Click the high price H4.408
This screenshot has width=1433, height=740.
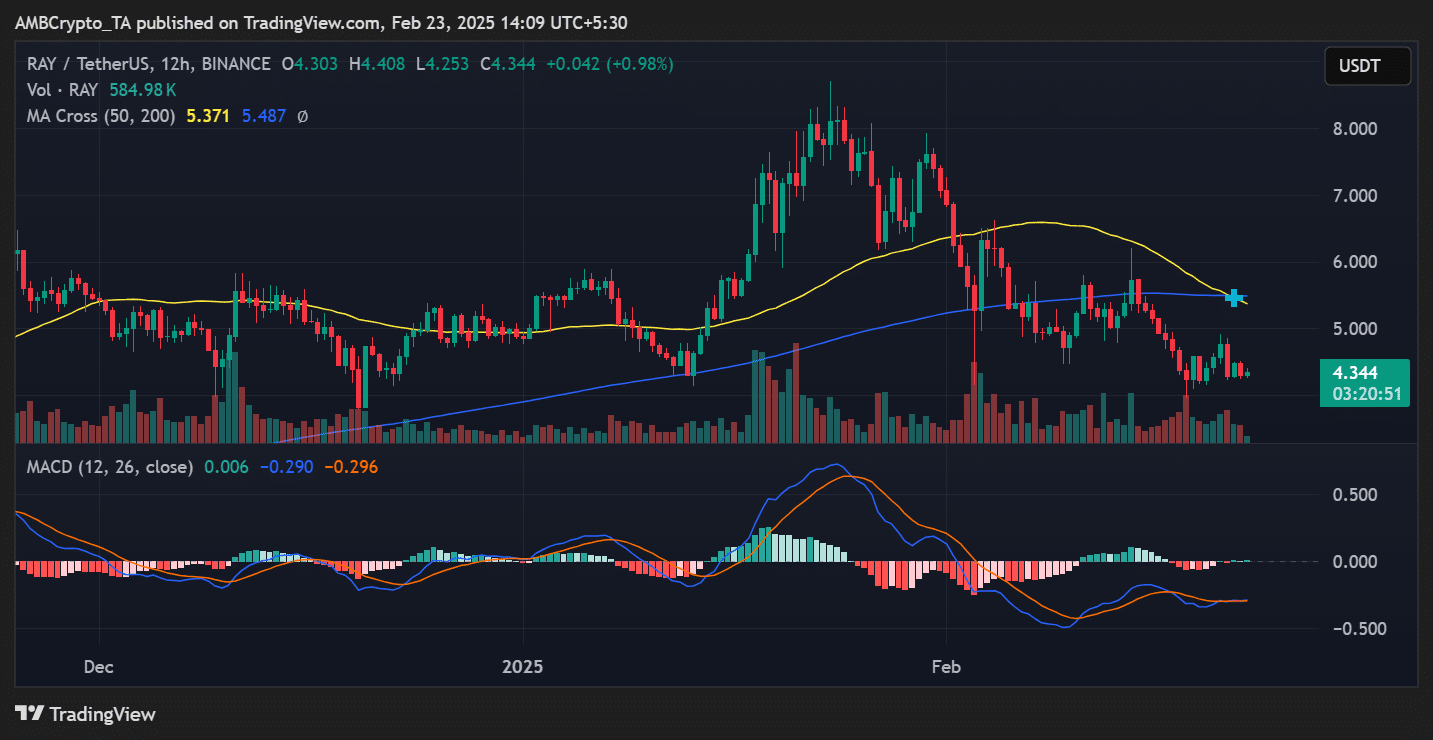(x=377, y=64)
